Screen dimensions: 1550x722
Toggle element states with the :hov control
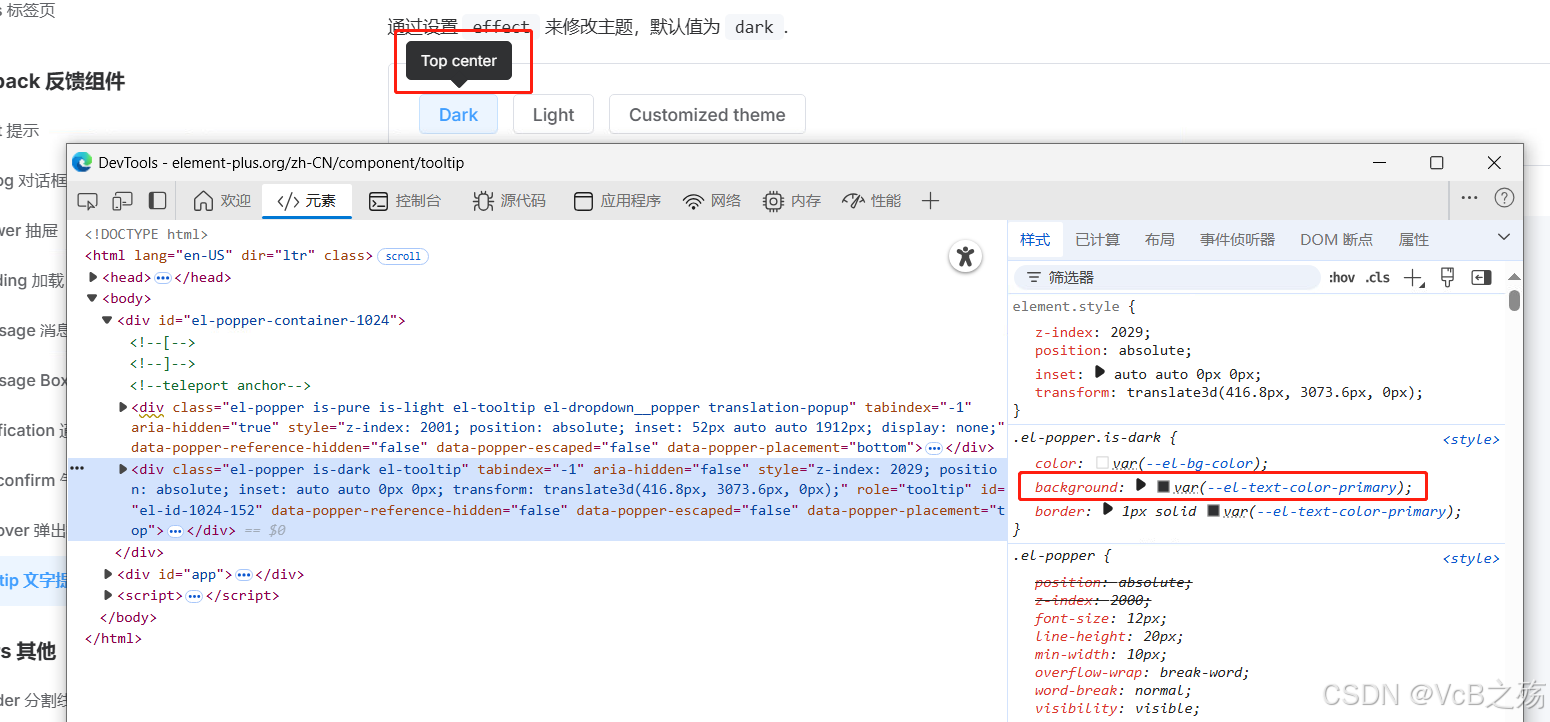1341,277
